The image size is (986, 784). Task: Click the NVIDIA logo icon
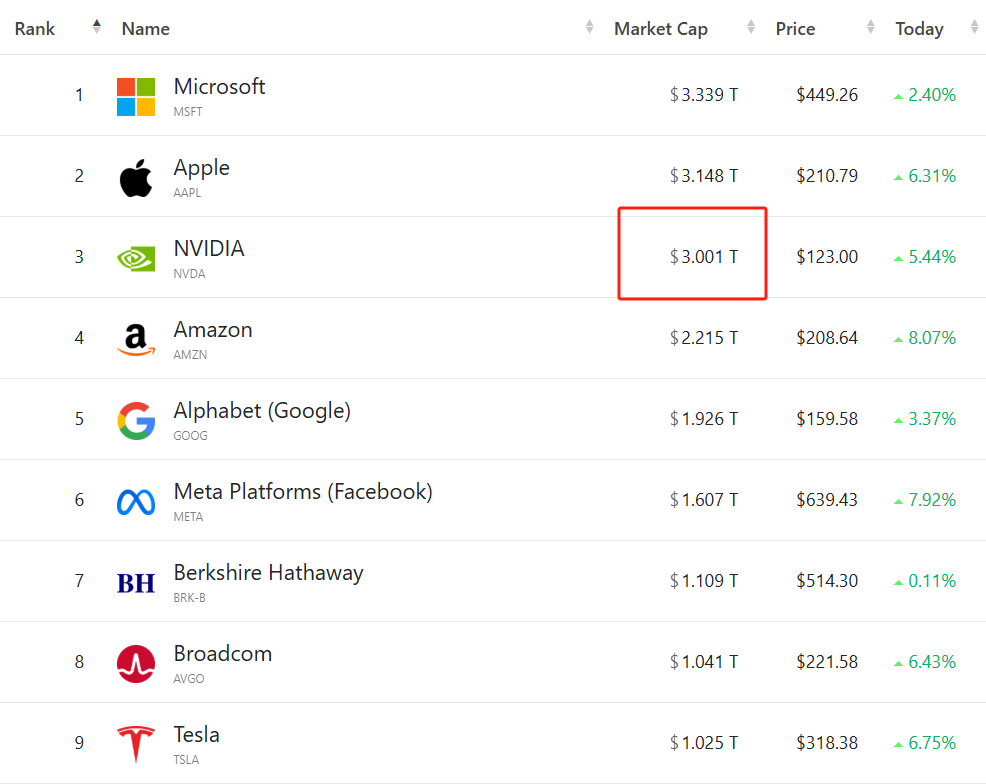tap(136, 259)
